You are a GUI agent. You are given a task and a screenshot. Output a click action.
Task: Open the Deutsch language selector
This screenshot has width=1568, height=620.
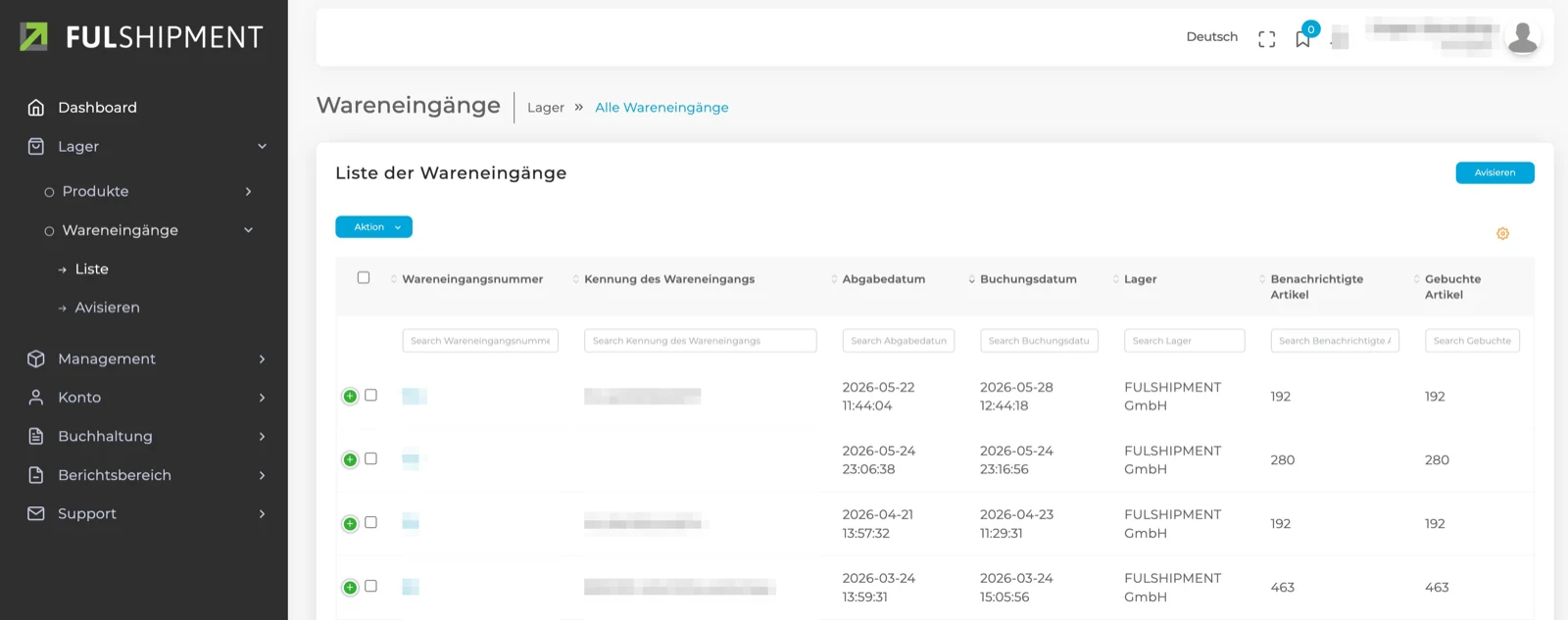click(x=1212, y=37)
